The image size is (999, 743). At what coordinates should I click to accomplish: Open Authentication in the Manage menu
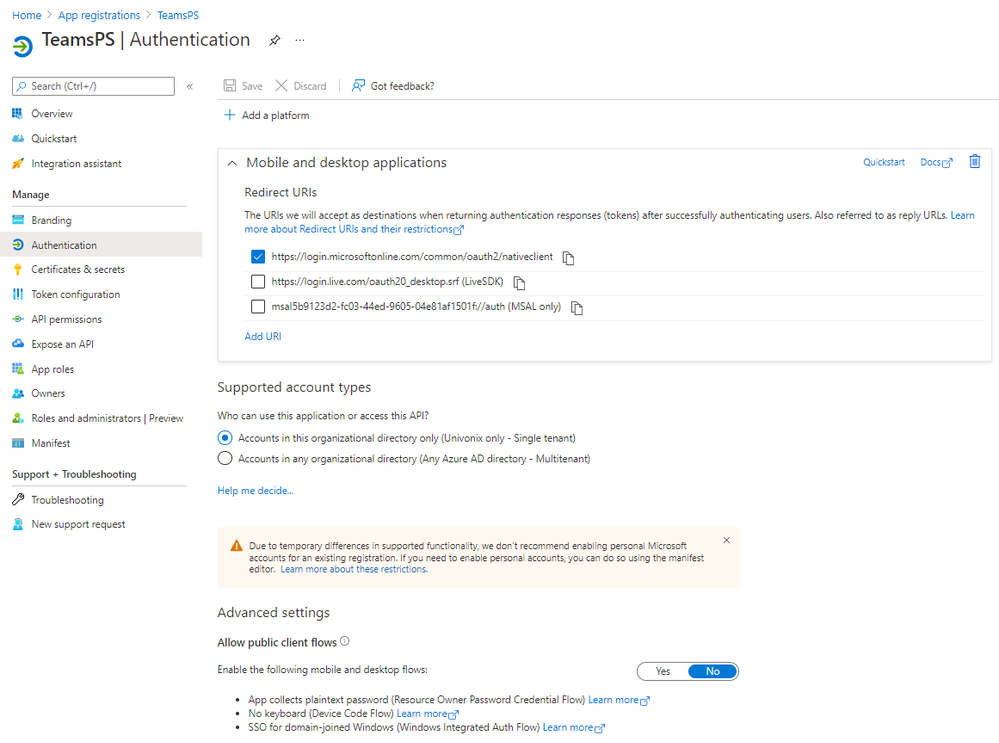coord(101,245)
